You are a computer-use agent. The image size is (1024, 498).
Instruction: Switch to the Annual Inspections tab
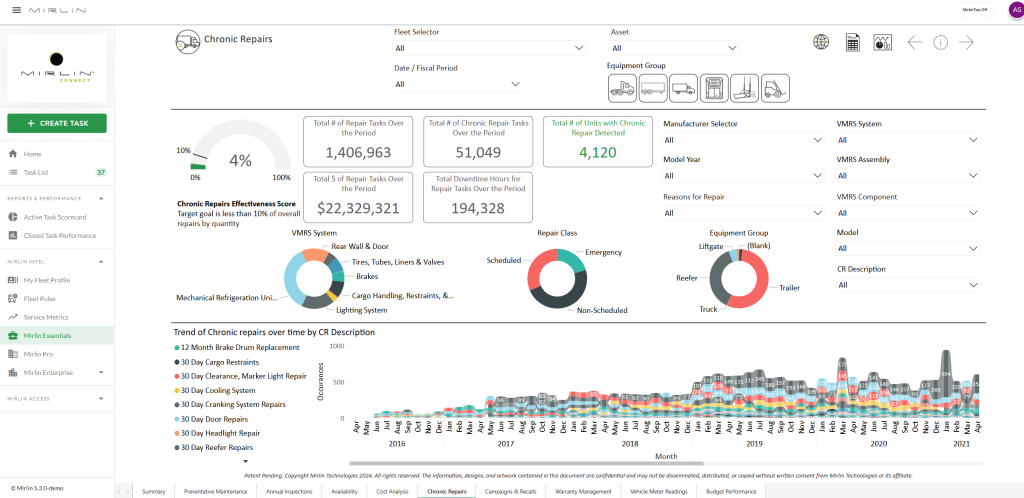coord(289,491)
